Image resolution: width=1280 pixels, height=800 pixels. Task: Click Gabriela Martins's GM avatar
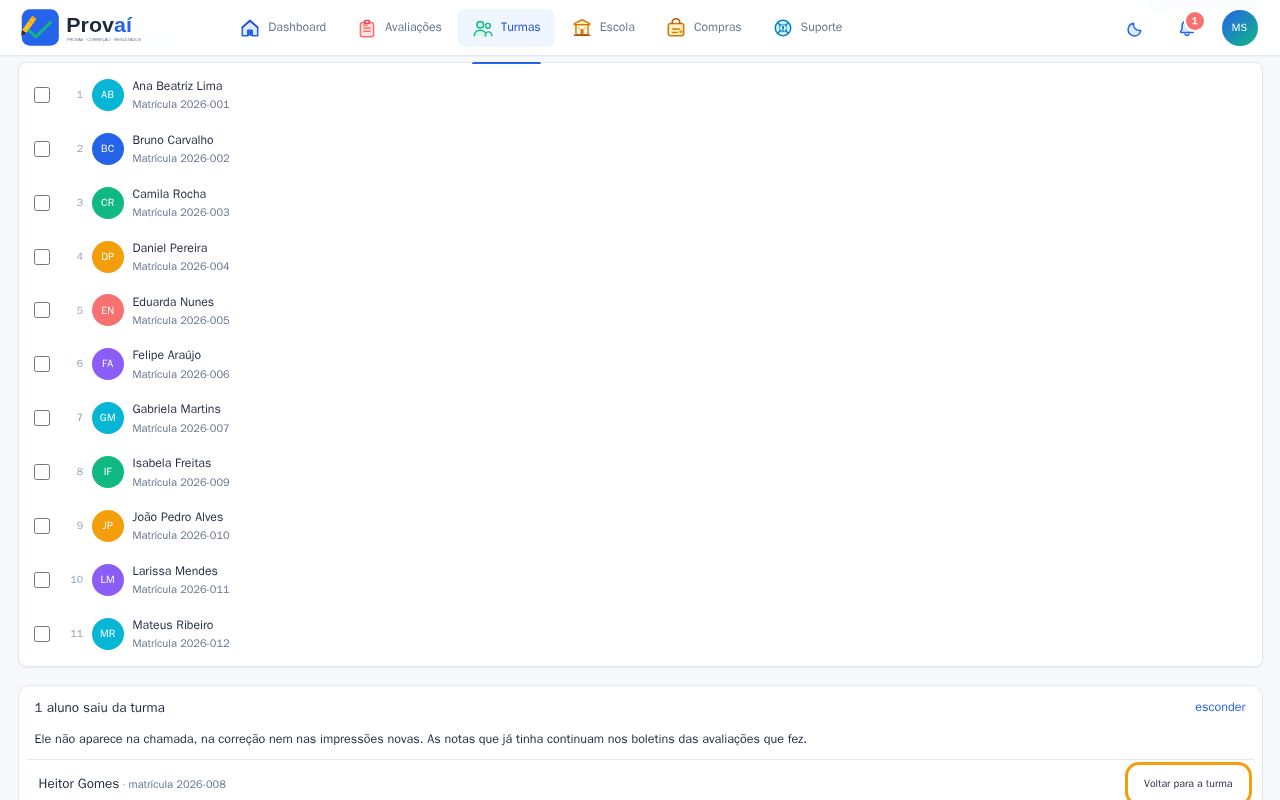click(x=108, y=418)
